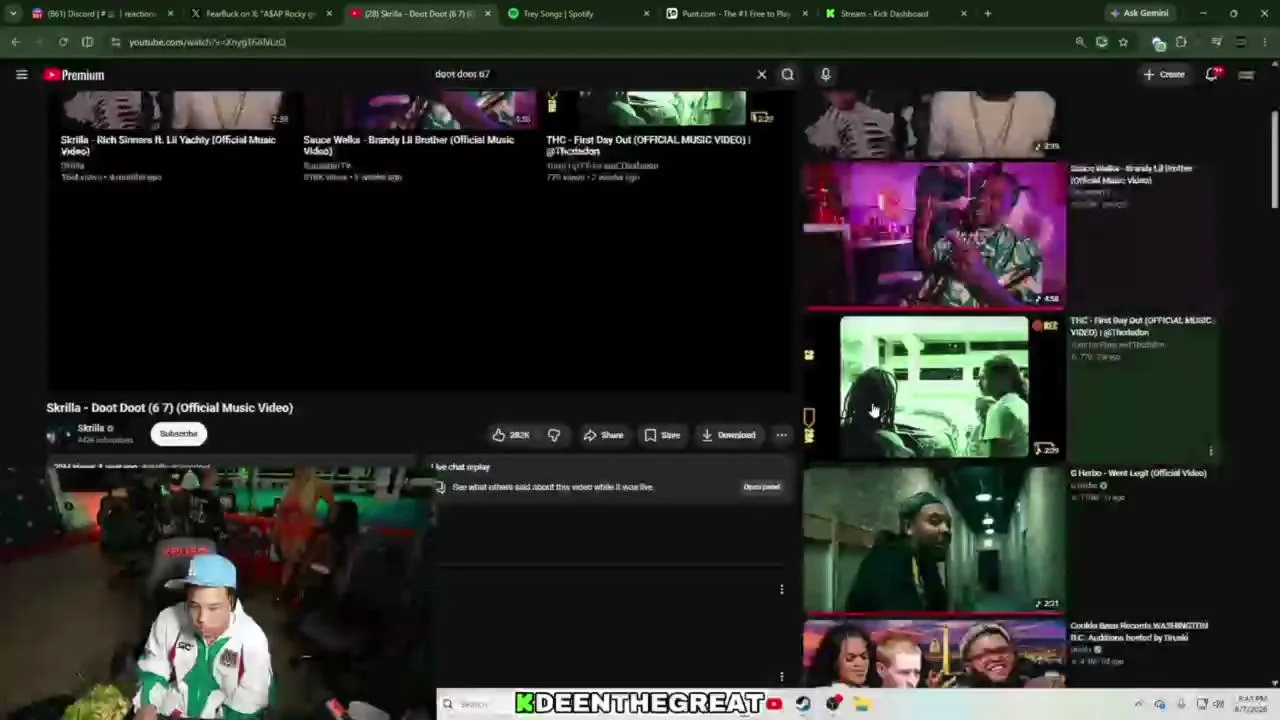Open the YouTube guide hamburger menu
Image resolution: width=1280 pixels, height=720 pixels.
tap(21, 74)
